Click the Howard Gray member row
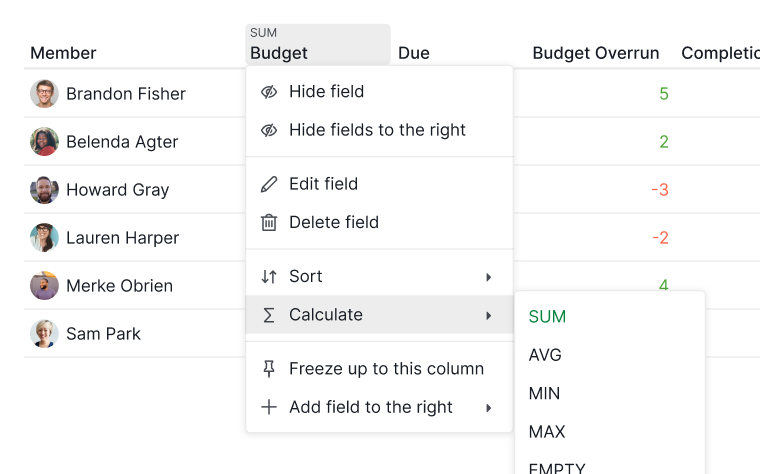760x474 pixels. click(x=135, y=190)
